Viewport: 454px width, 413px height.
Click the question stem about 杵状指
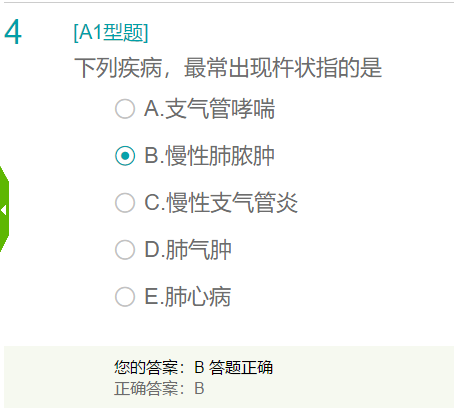[228, 68]
